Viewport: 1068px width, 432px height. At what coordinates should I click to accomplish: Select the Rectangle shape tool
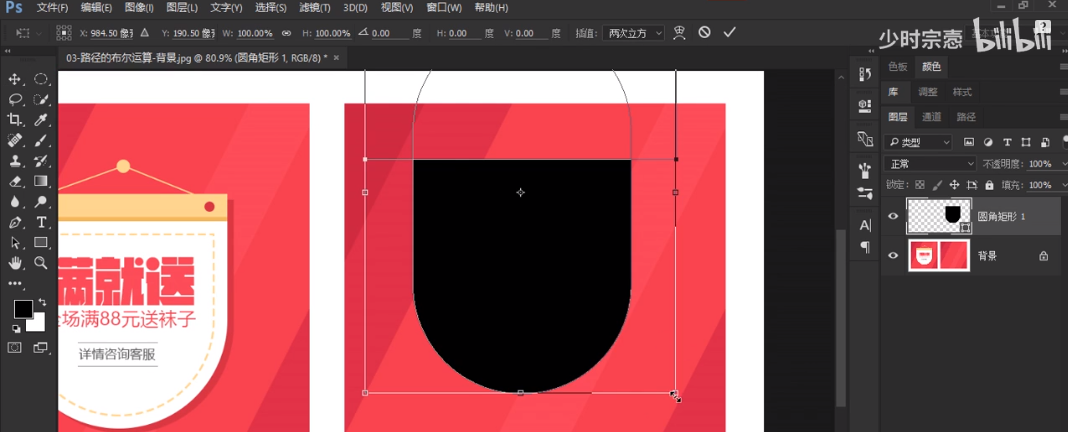[41, 243]
